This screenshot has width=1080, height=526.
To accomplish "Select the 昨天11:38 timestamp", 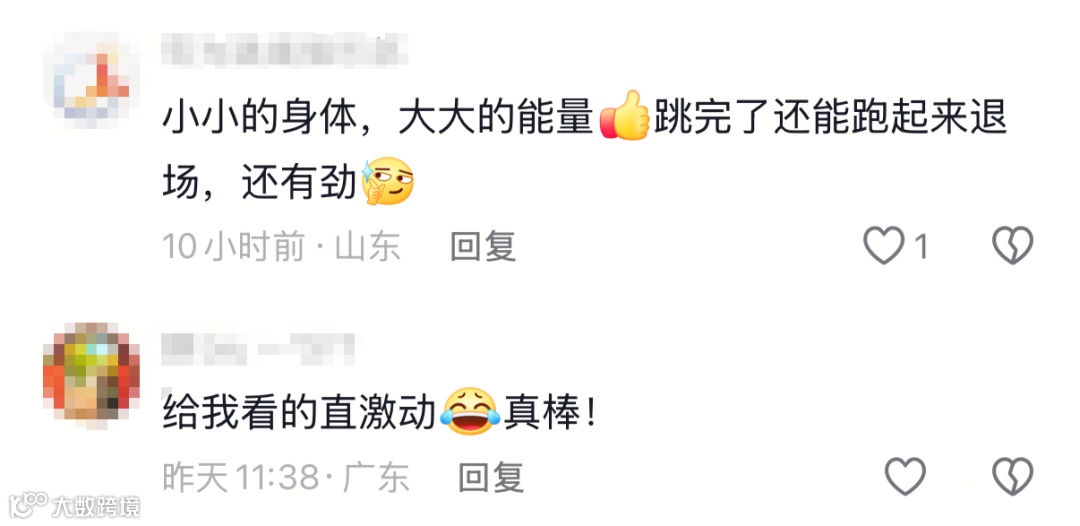I will (x=241, y=477).
